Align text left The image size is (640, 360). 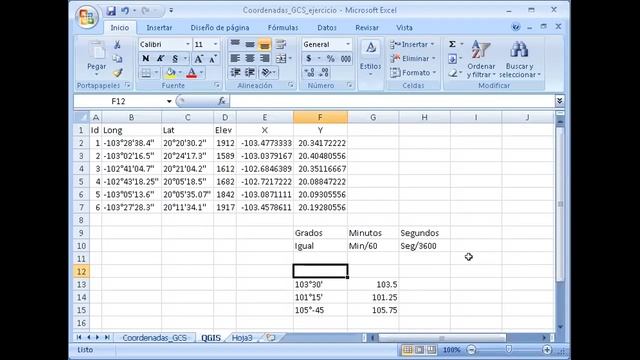[235, 58]
